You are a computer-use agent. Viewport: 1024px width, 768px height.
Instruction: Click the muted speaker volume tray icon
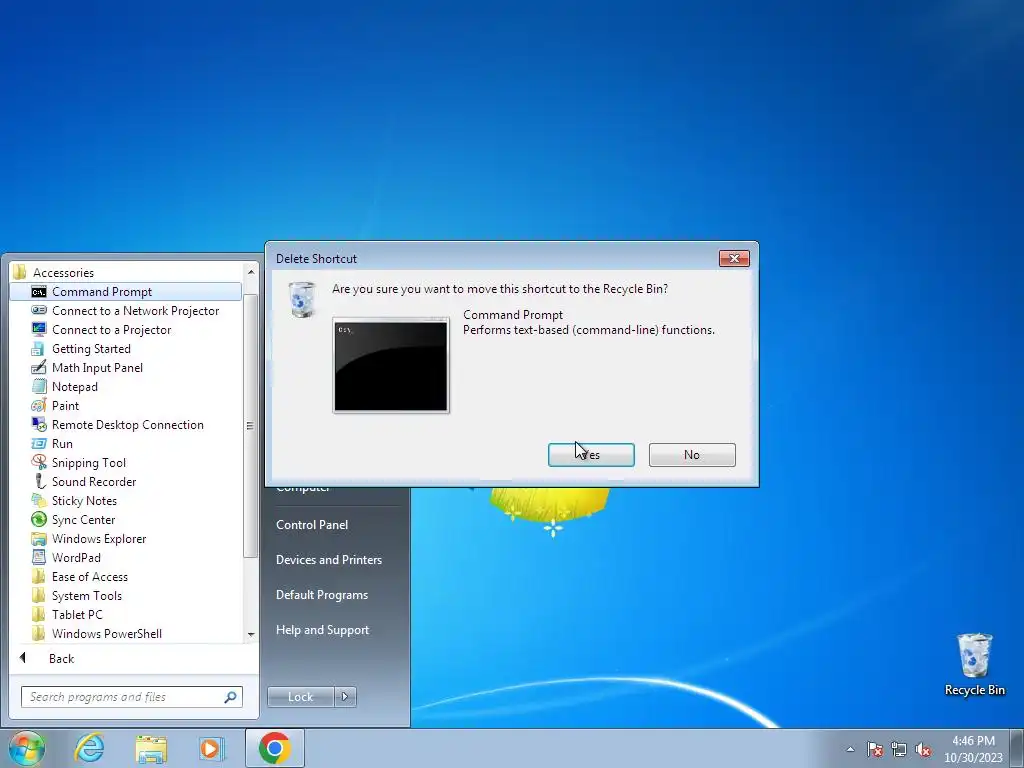tap(923, 750)
